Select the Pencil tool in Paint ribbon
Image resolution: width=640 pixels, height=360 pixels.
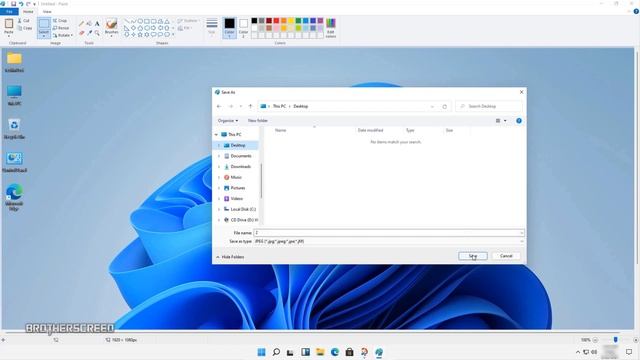pyautogui.click(x=81, y=24)
